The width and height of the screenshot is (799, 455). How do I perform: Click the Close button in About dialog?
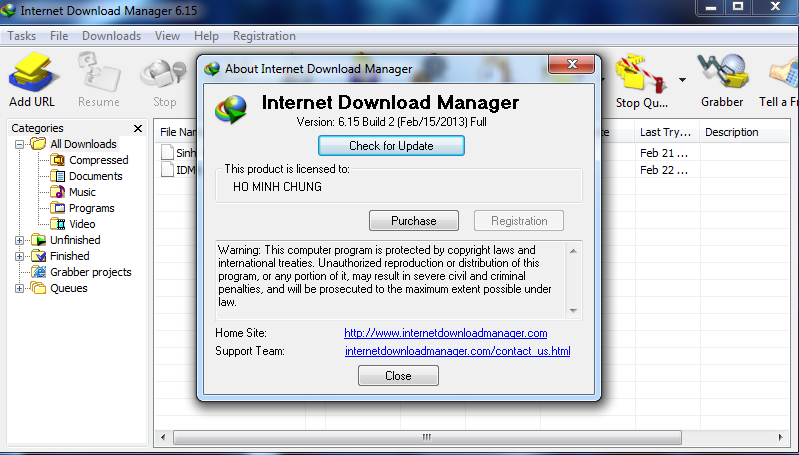tap(398, 376)
